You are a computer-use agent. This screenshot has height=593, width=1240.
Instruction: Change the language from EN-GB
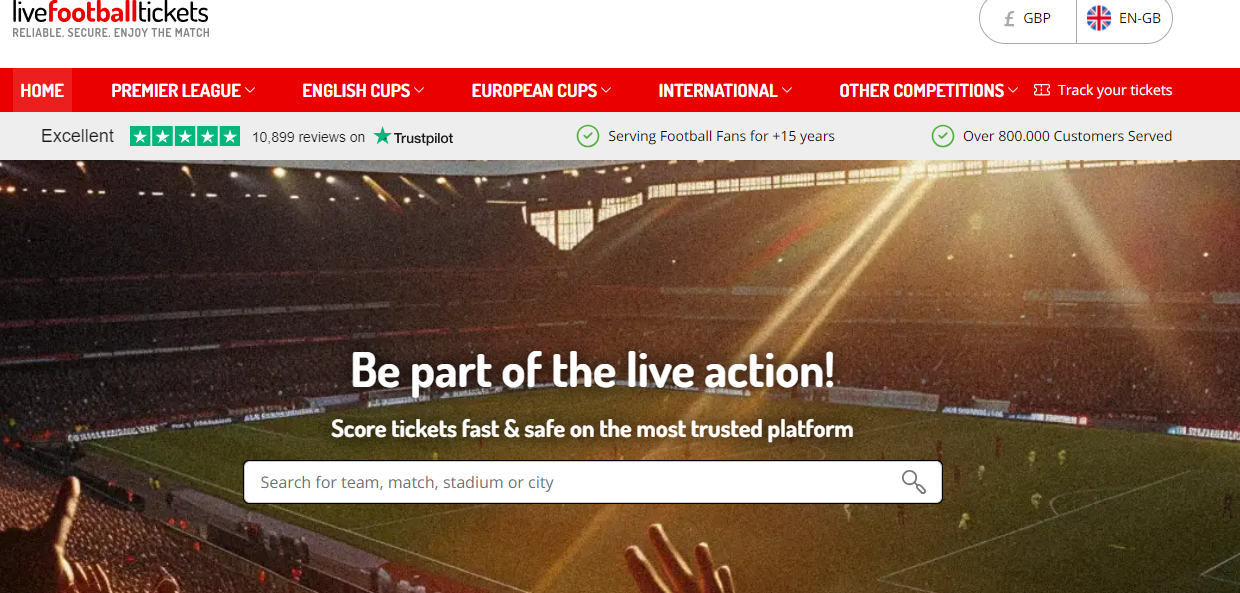pyautogui.click(x=1125, y=18)
